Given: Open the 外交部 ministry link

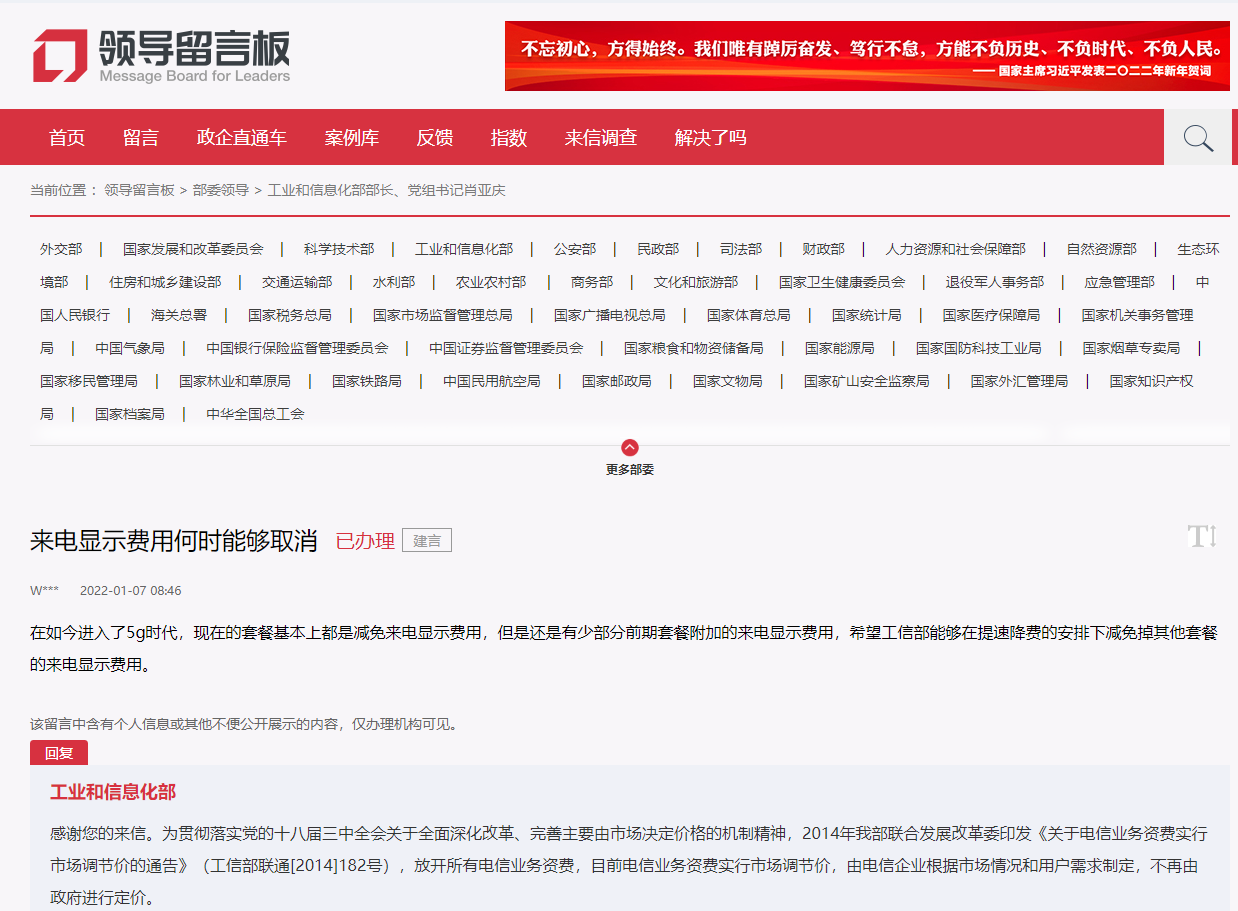Looking at the screenshot, I should (61, 249).
